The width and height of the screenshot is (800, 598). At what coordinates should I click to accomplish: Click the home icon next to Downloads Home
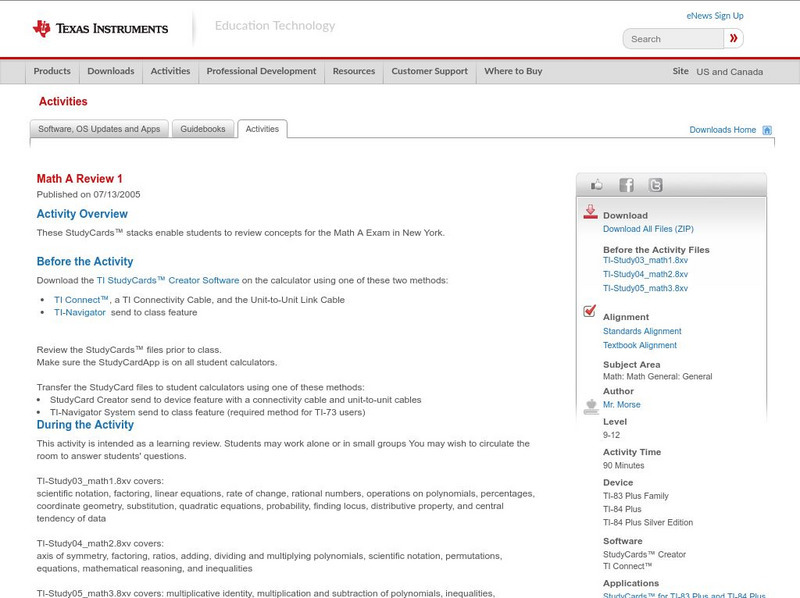tap(767, 130)
